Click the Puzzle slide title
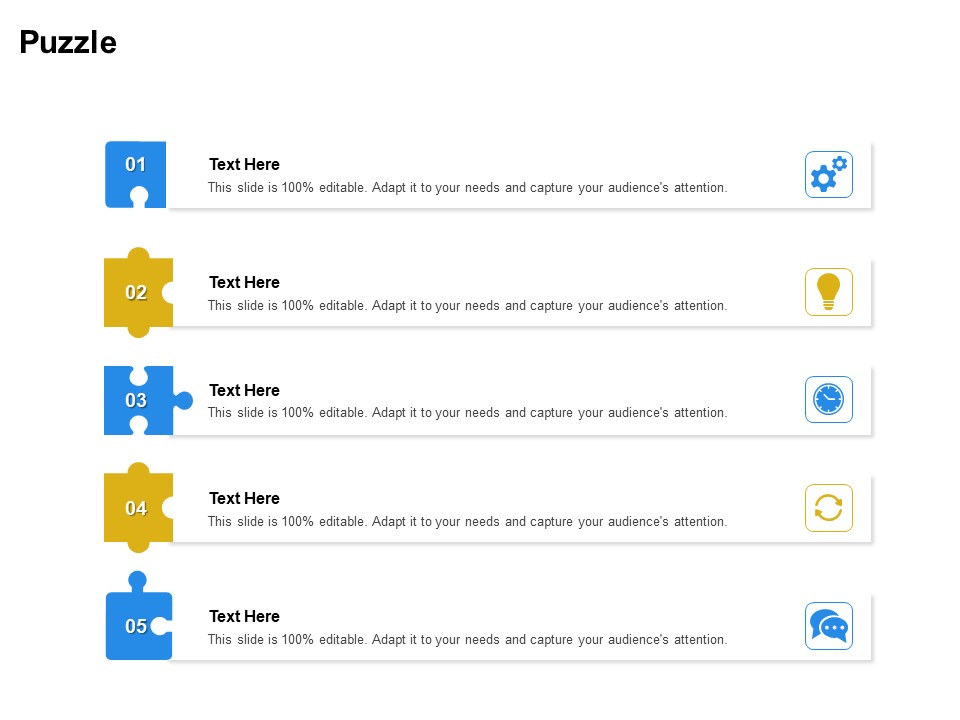The height and width of the screenshot is (720, 960). (68, 42)
